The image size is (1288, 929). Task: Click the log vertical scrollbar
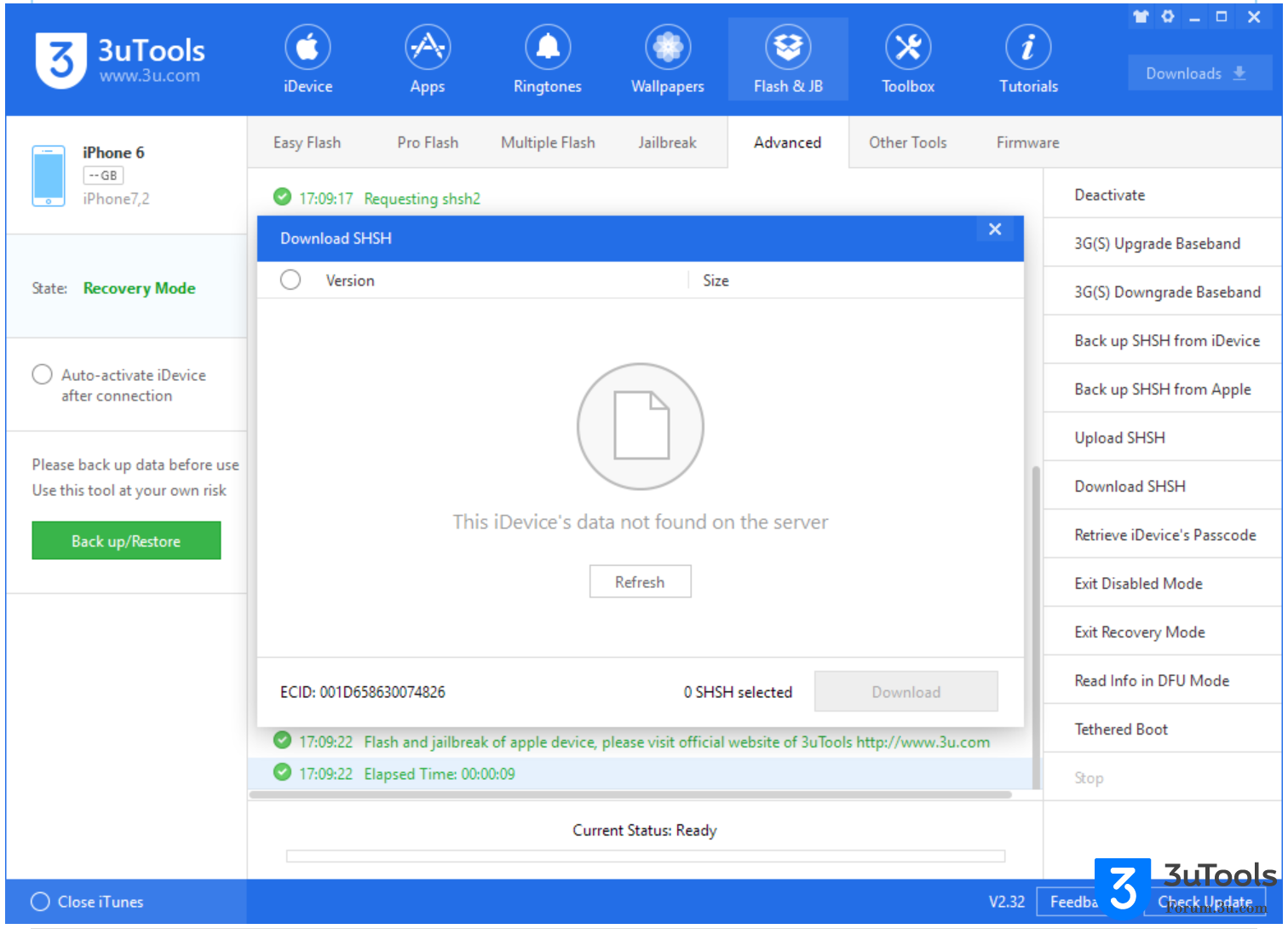coord(1036,627)
